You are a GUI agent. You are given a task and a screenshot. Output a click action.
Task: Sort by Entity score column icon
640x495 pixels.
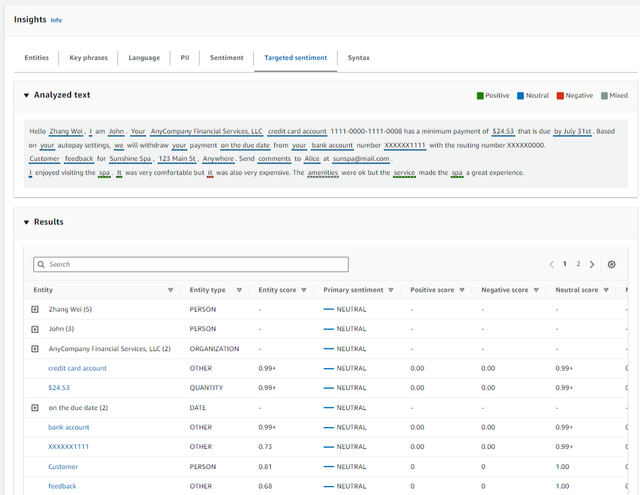coord(304,290)
